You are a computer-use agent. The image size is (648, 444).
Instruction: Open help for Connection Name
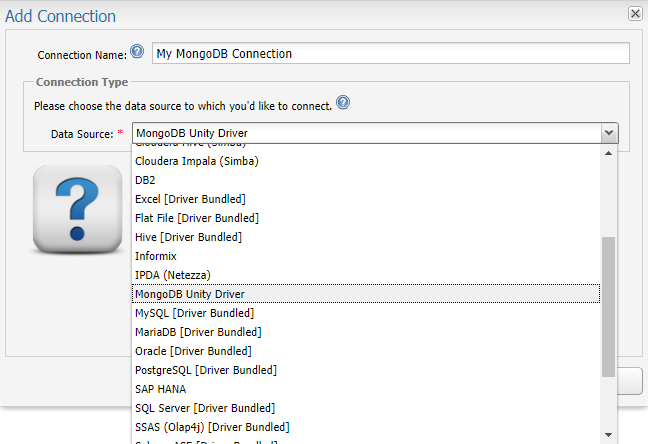pyautogui.click(x=137, y=52)
